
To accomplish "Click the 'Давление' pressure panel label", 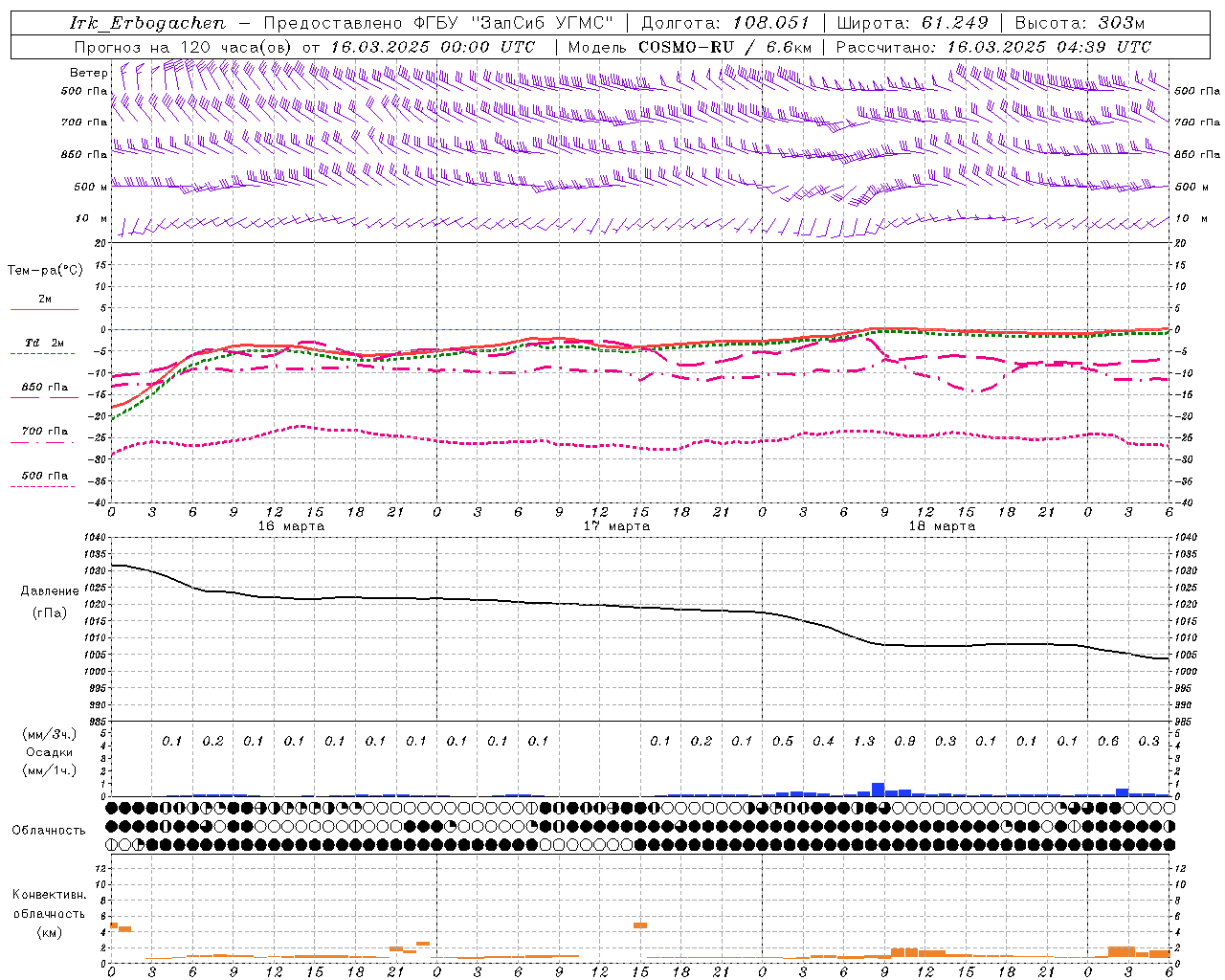I will (50, 591).
